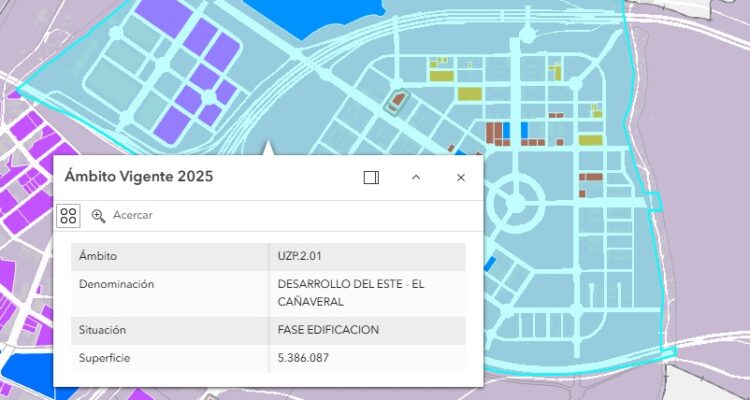Click the Acercar magnifier icon
The image size is (750, 400).
tap(98, 215)
